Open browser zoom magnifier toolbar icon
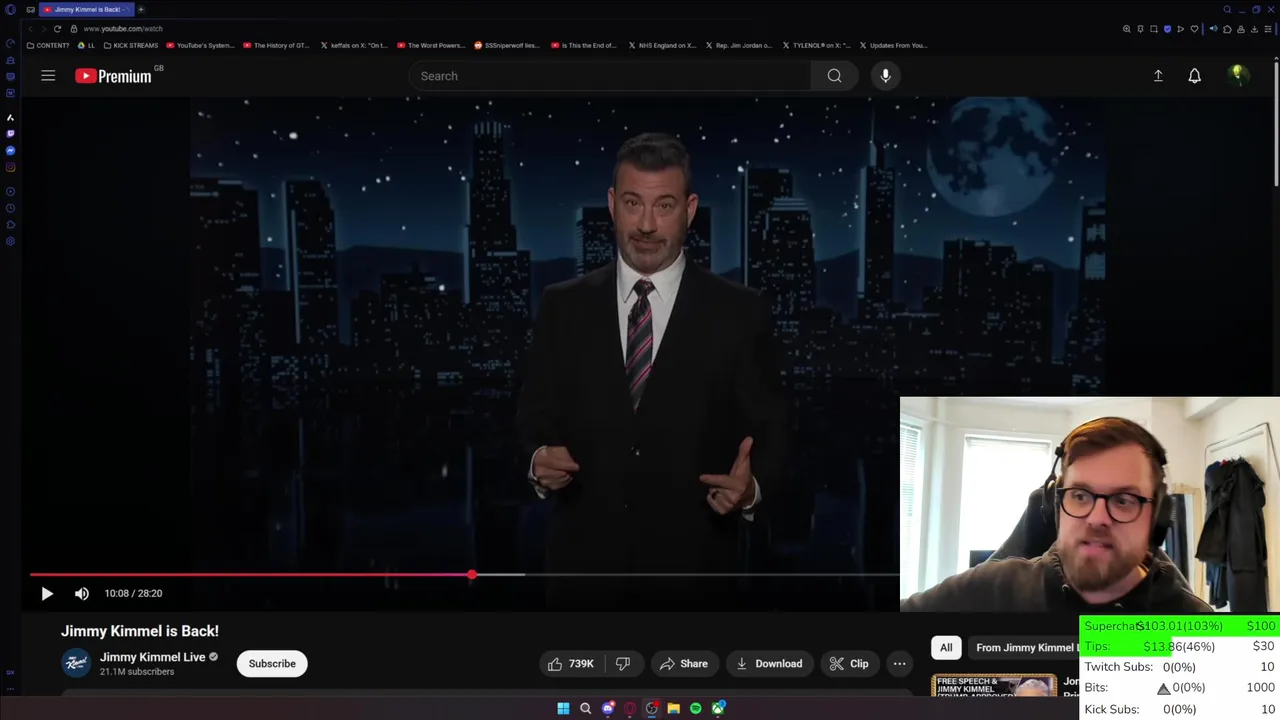This screenshot has height=720, width=1280. 1126,29
